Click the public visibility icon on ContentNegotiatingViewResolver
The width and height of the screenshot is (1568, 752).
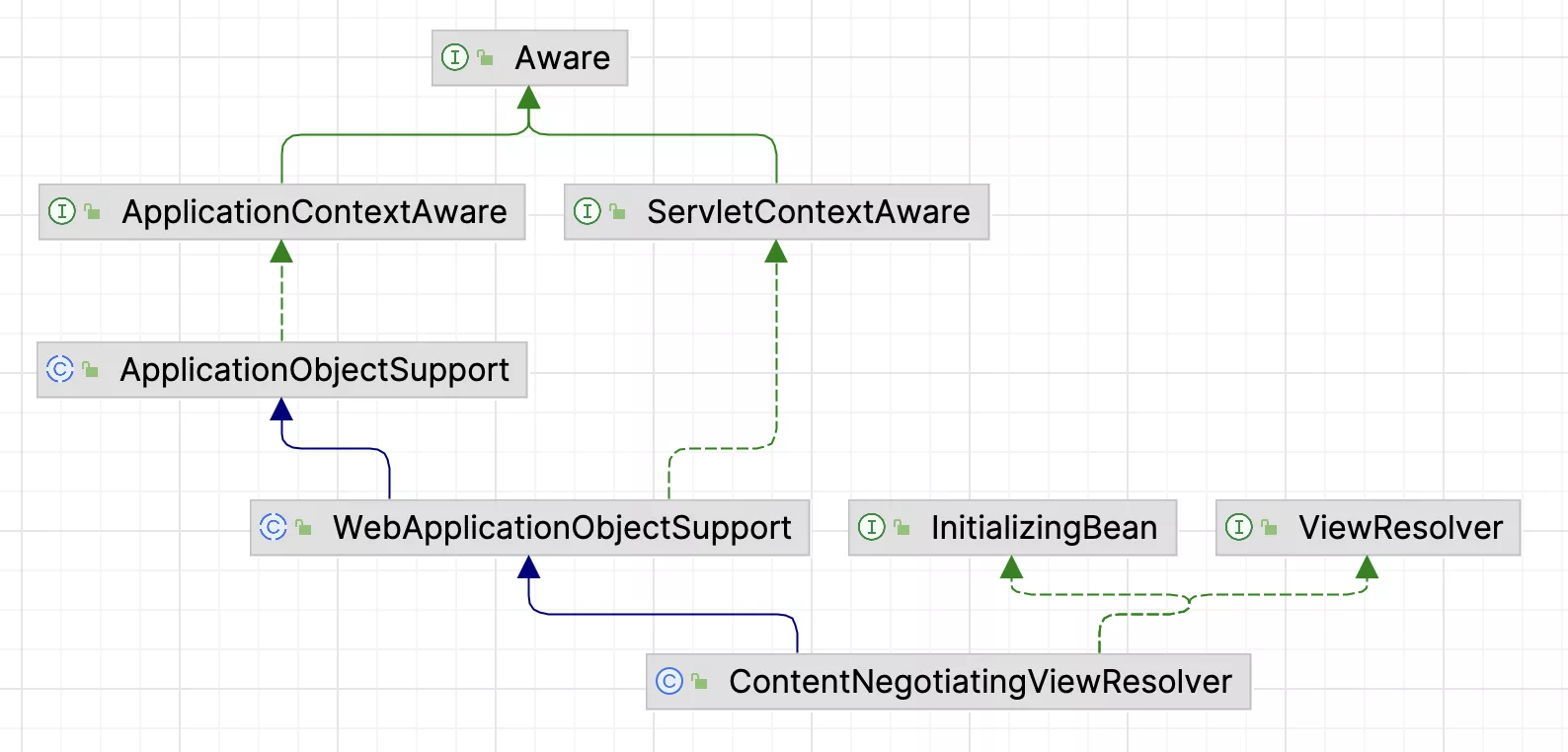pyautogui.click(x=699, y=681)
